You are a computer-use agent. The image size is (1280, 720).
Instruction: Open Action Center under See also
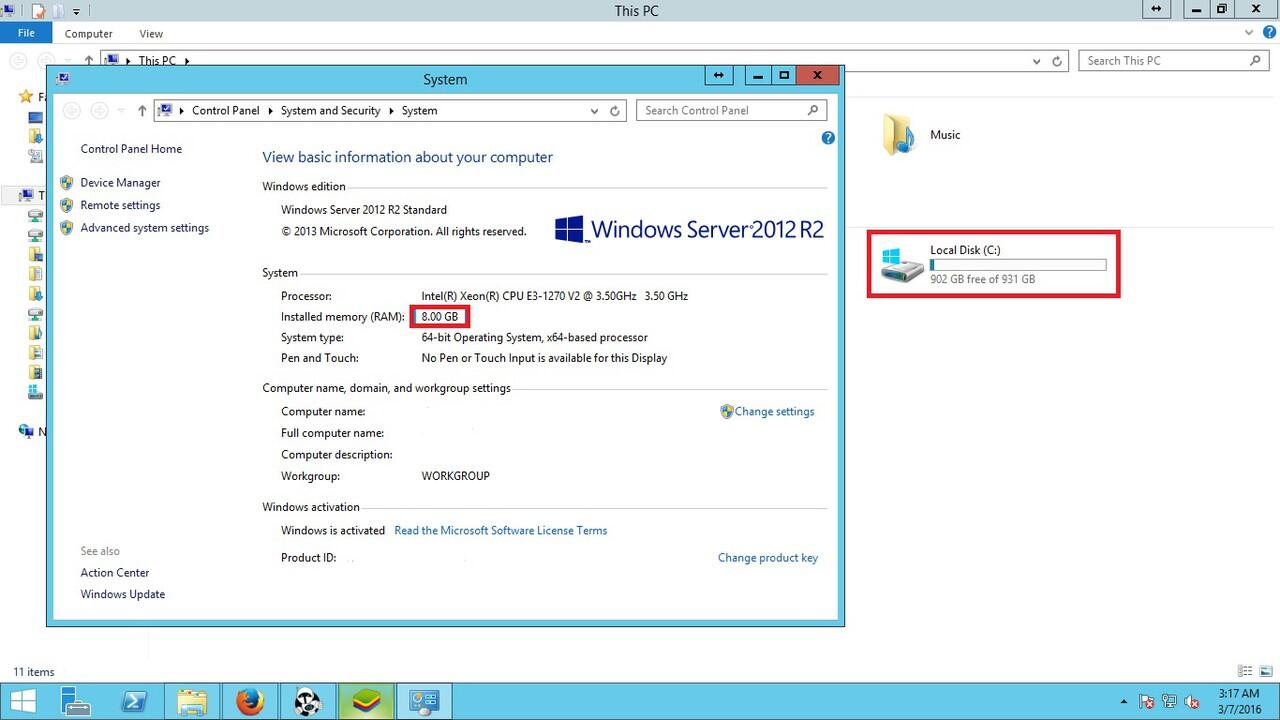click(115, 573)
